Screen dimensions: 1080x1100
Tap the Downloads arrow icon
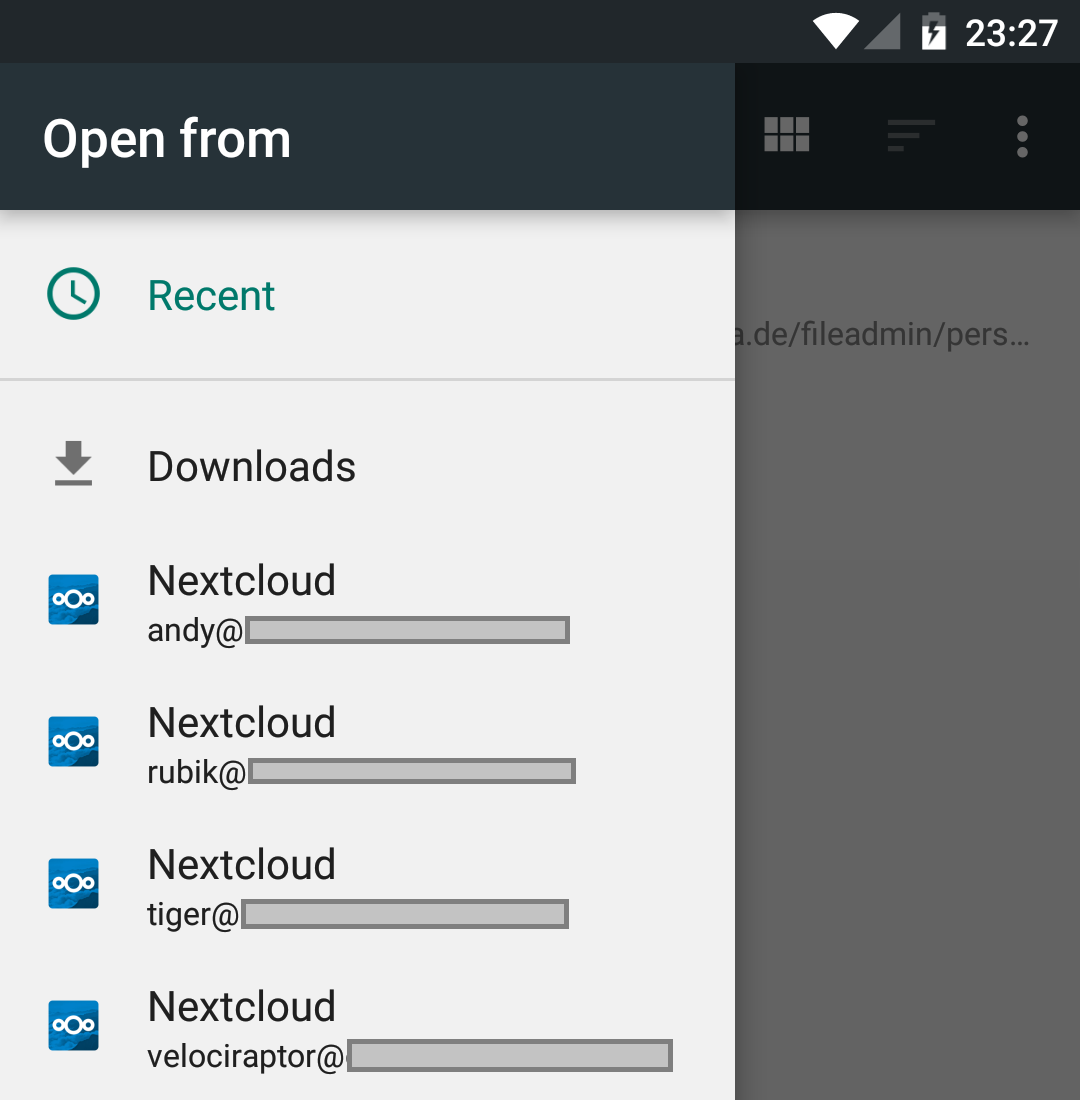[x=73, y=463]
